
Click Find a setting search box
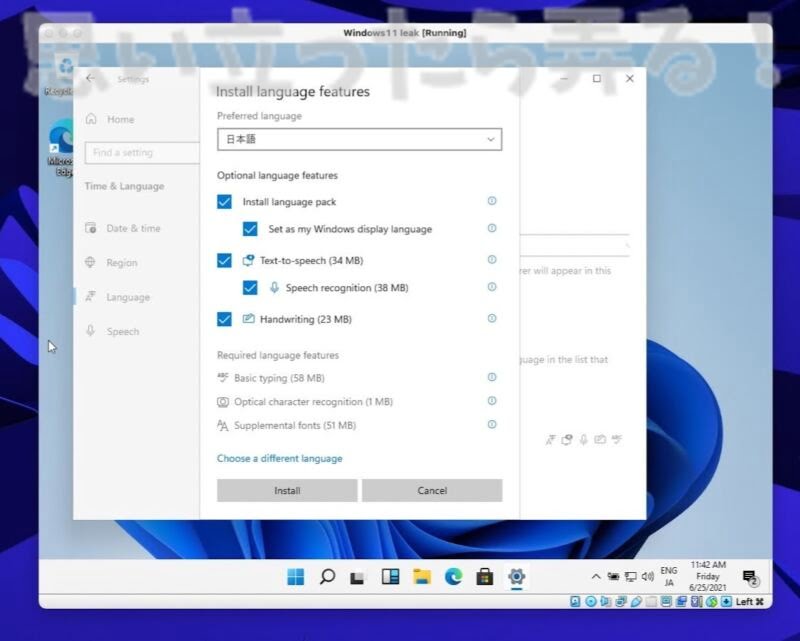142,153
